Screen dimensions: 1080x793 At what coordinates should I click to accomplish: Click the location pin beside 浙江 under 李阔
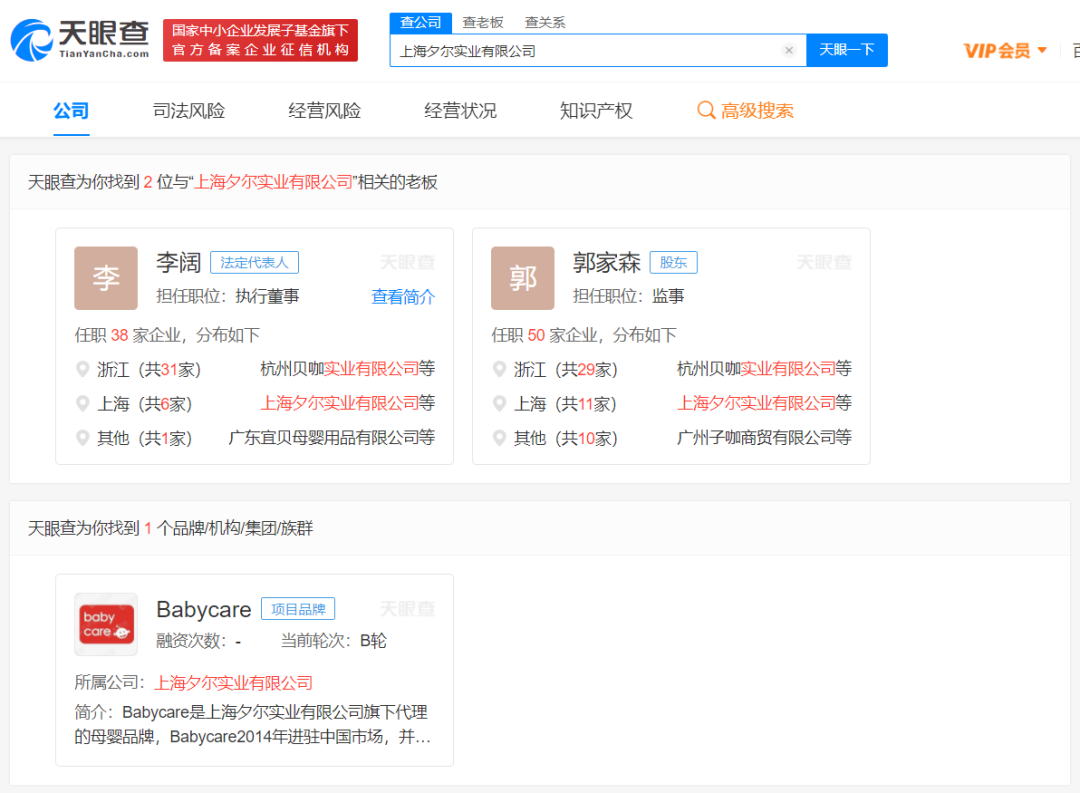point(84,369)
